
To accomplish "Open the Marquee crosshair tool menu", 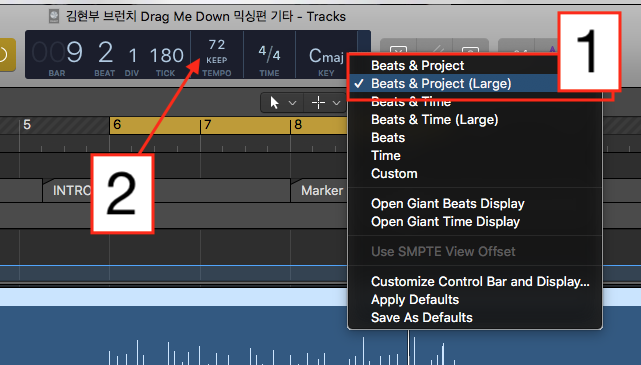I will click(326, 103).
